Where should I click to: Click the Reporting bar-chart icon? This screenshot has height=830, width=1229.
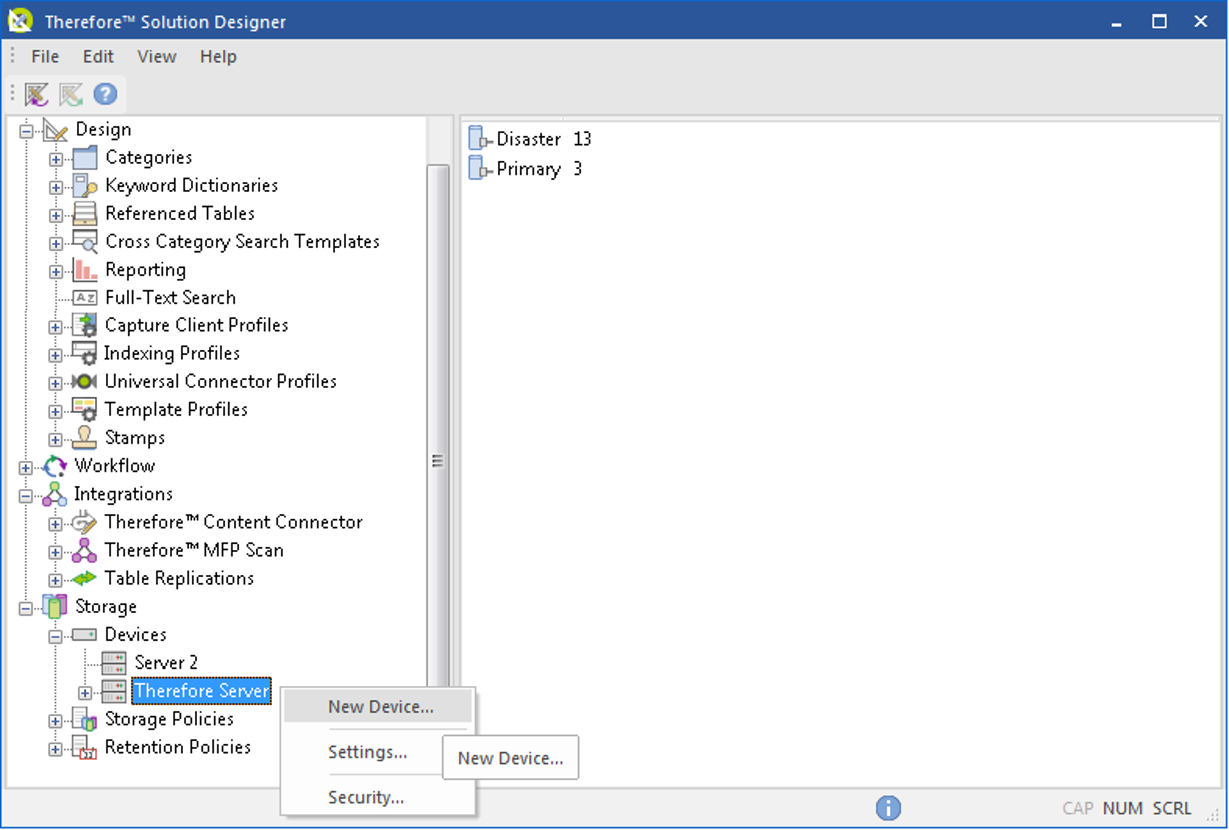pos(85,269)
